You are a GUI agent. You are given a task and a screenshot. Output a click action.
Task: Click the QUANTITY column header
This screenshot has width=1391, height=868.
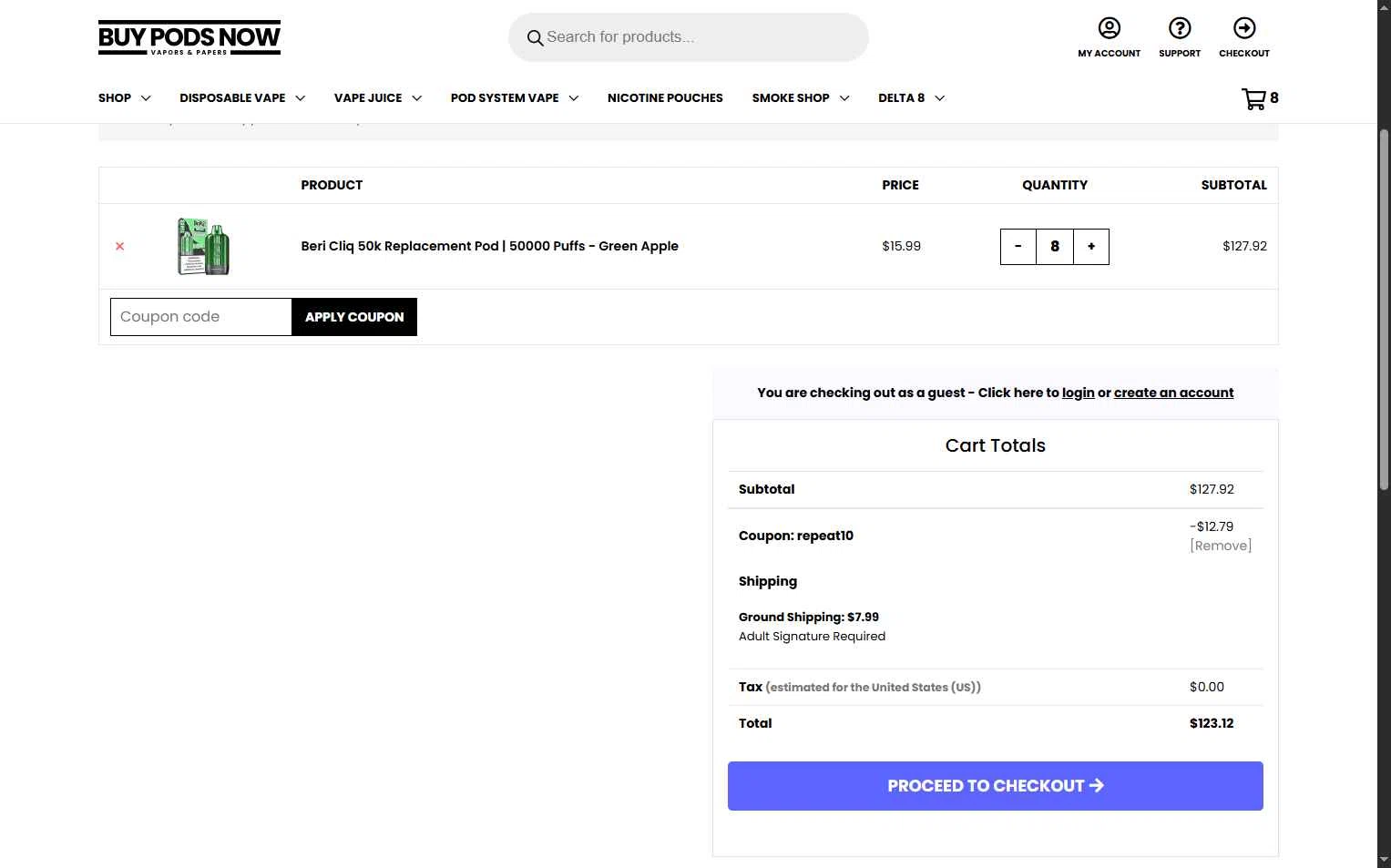[1055, 185]
